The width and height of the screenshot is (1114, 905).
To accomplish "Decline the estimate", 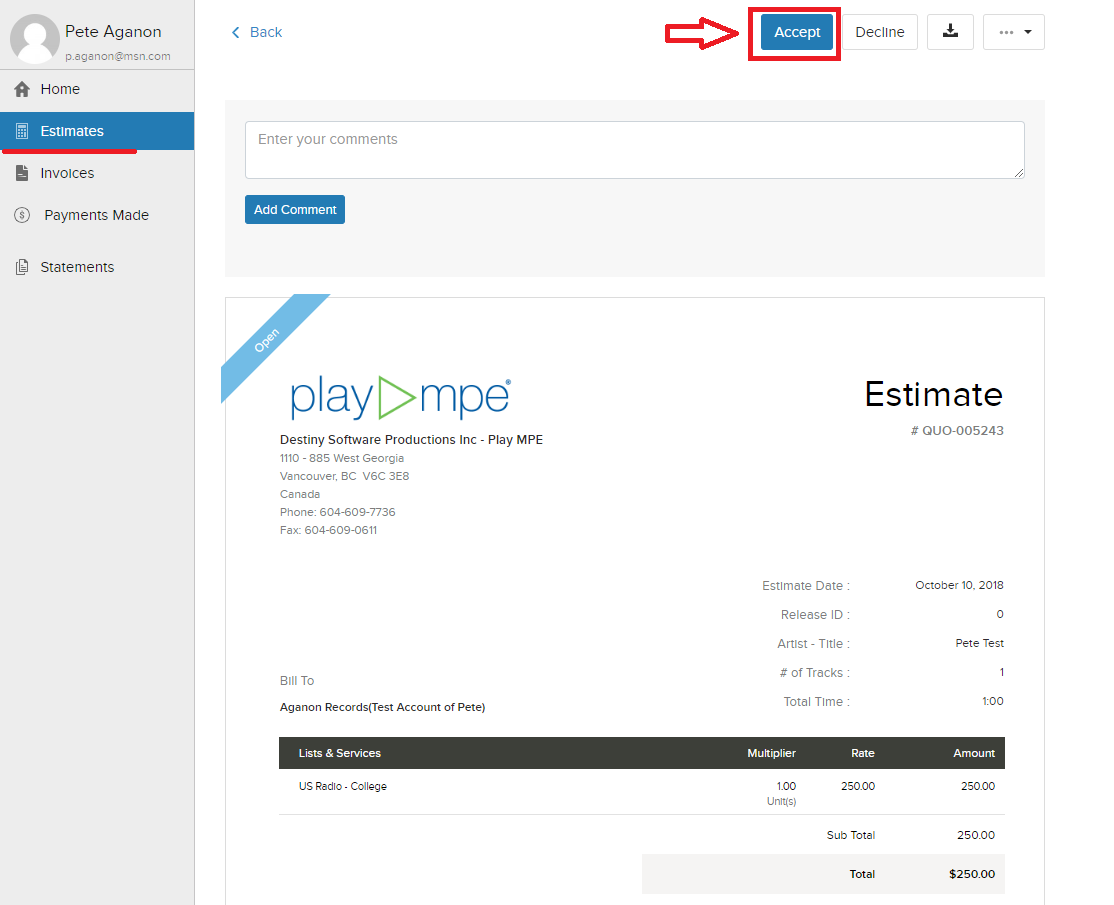I will click(880, 32).
